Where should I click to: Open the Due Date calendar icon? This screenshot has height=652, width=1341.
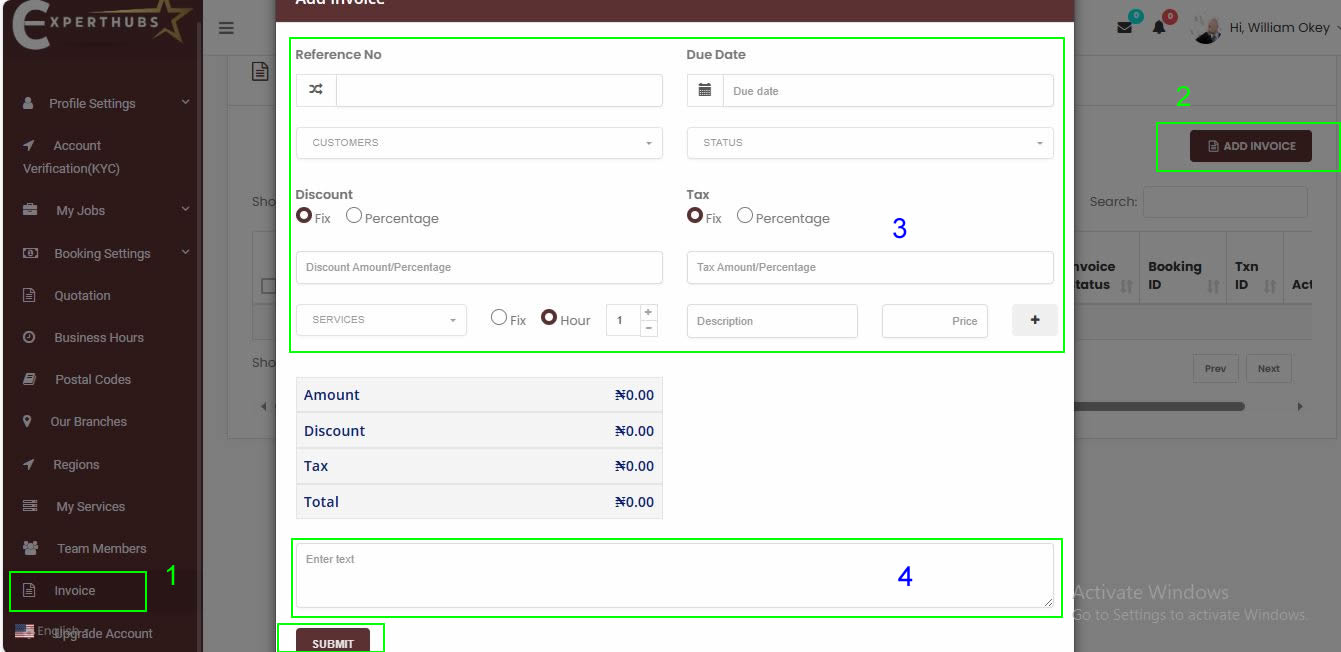coord(703,90)
